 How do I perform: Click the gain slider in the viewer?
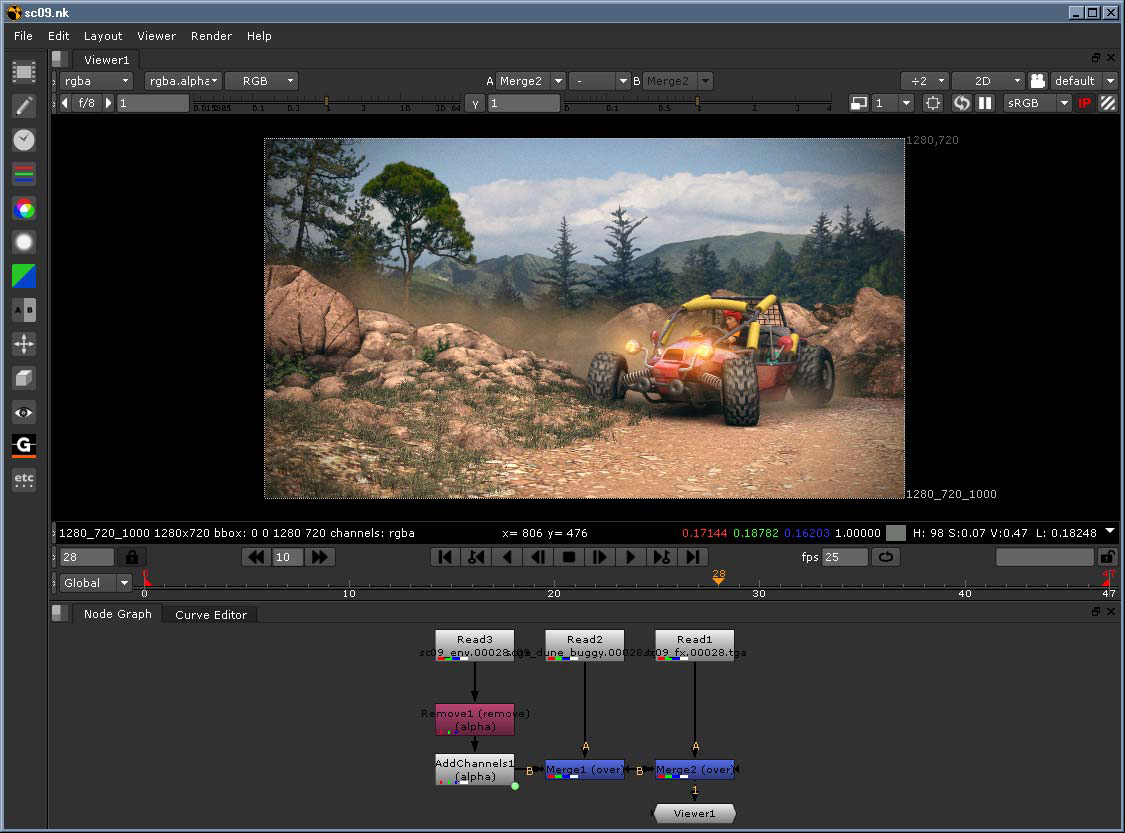coord(327,103)
